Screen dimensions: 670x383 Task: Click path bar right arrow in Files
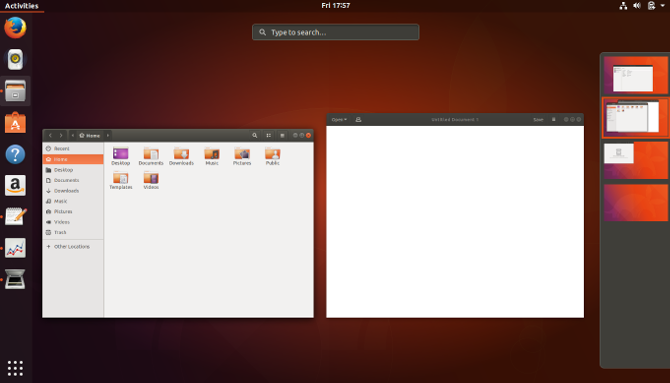coord(108,136)
